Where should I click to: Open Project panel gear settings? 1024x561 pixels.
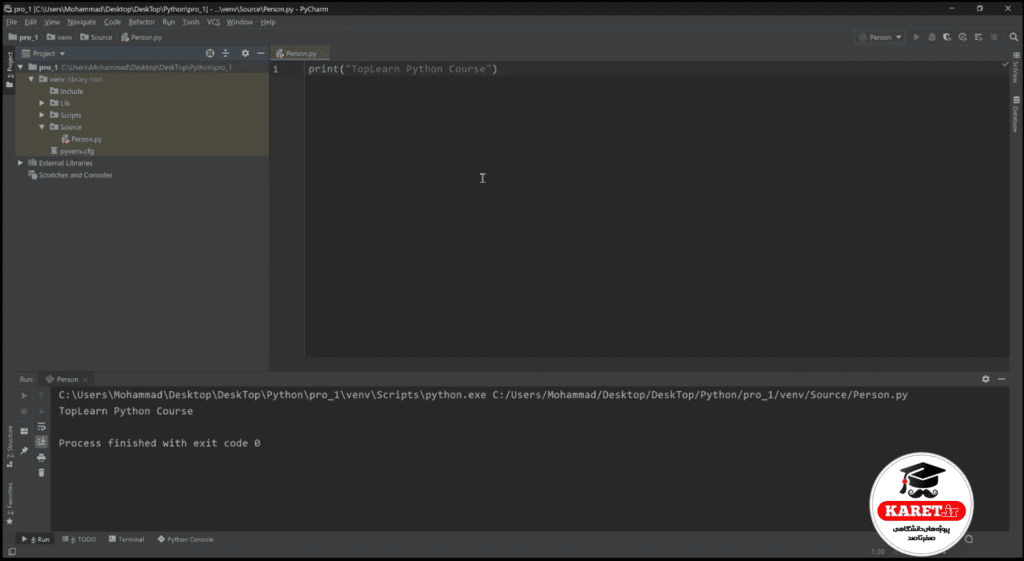pos(246,54)
